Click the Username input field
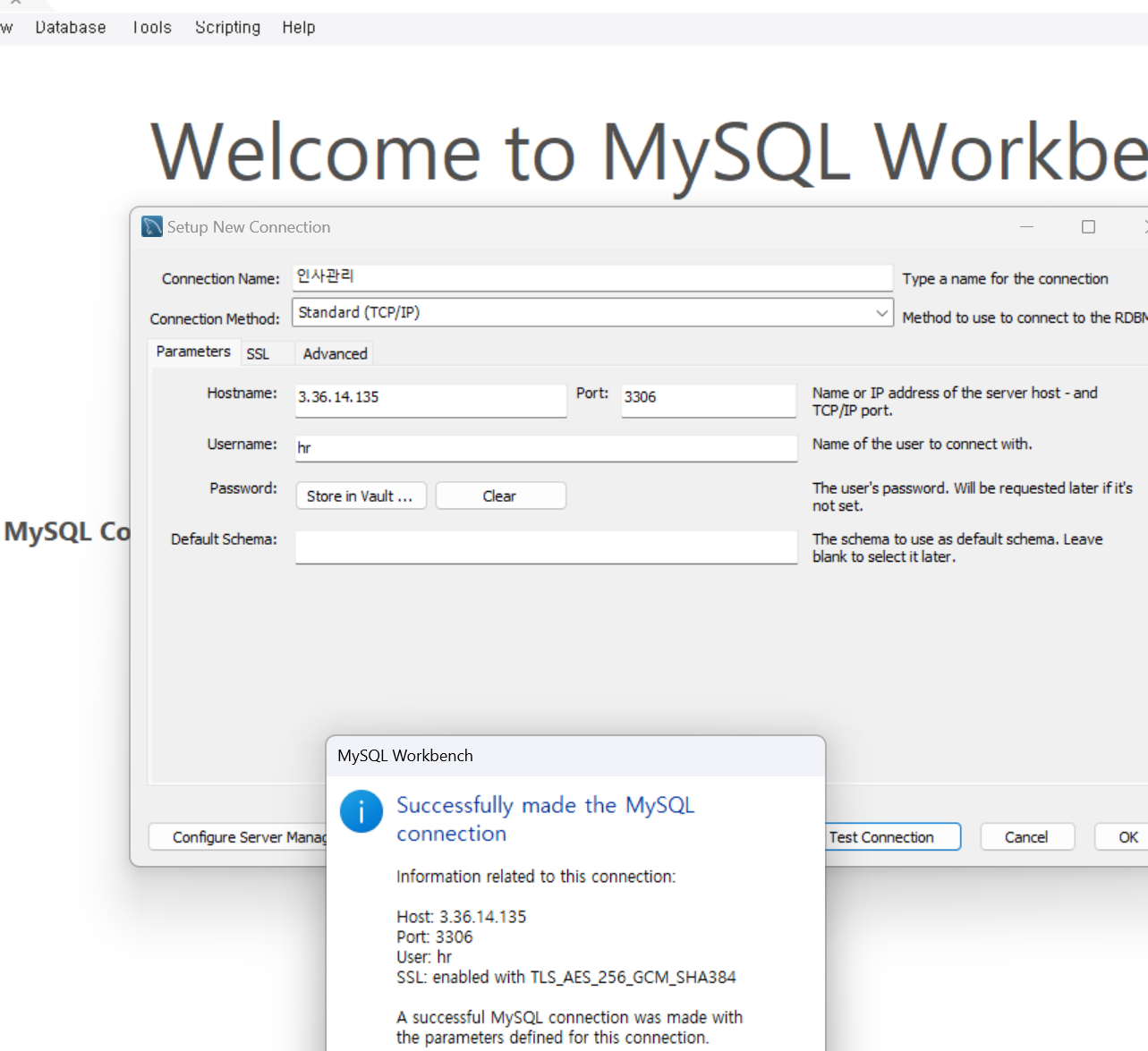Screen dimensions: 1148x1051 click(547, 448)
